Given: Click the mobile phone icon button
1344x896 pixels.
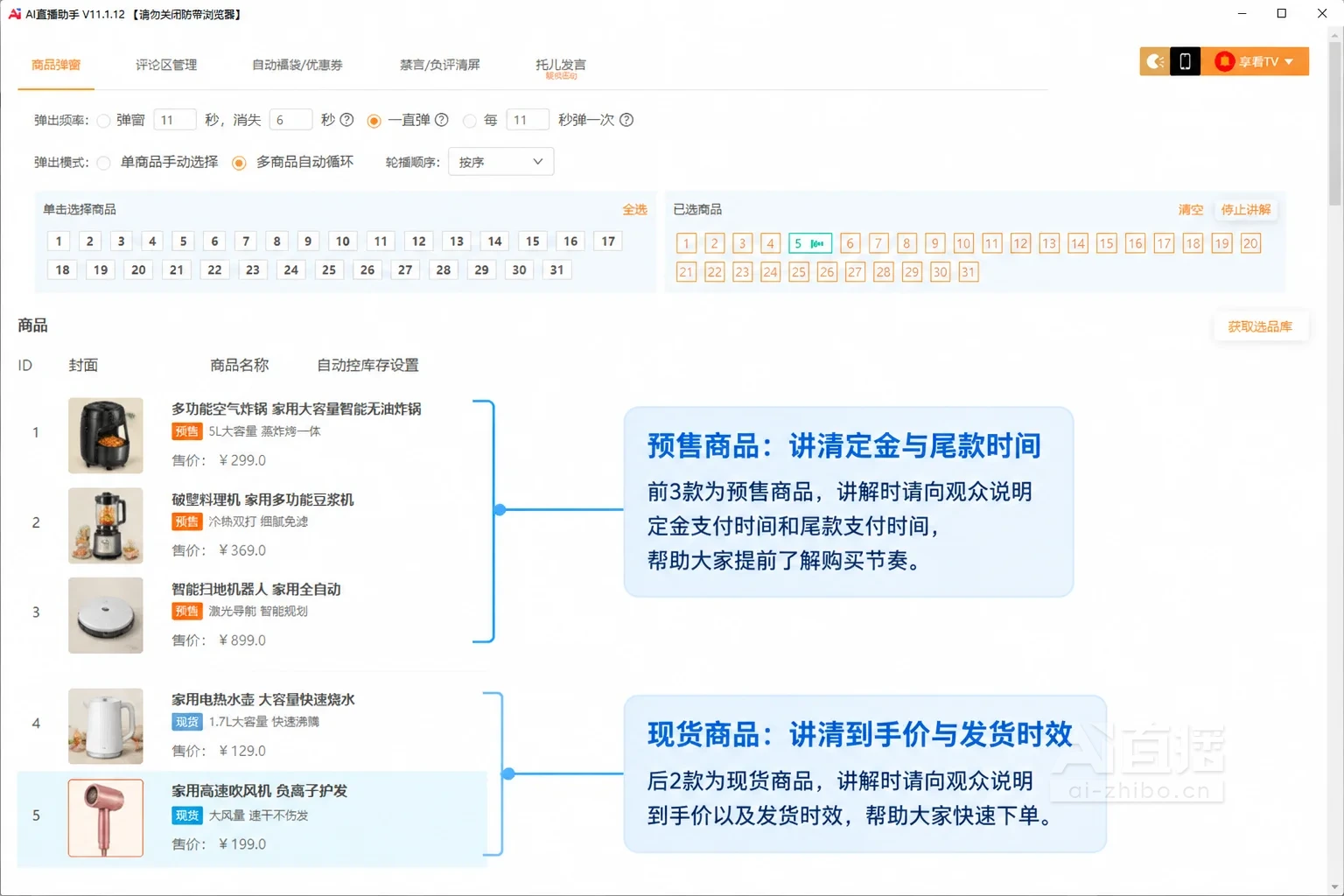Looking at the screenshot, I should coord(1186,61).
